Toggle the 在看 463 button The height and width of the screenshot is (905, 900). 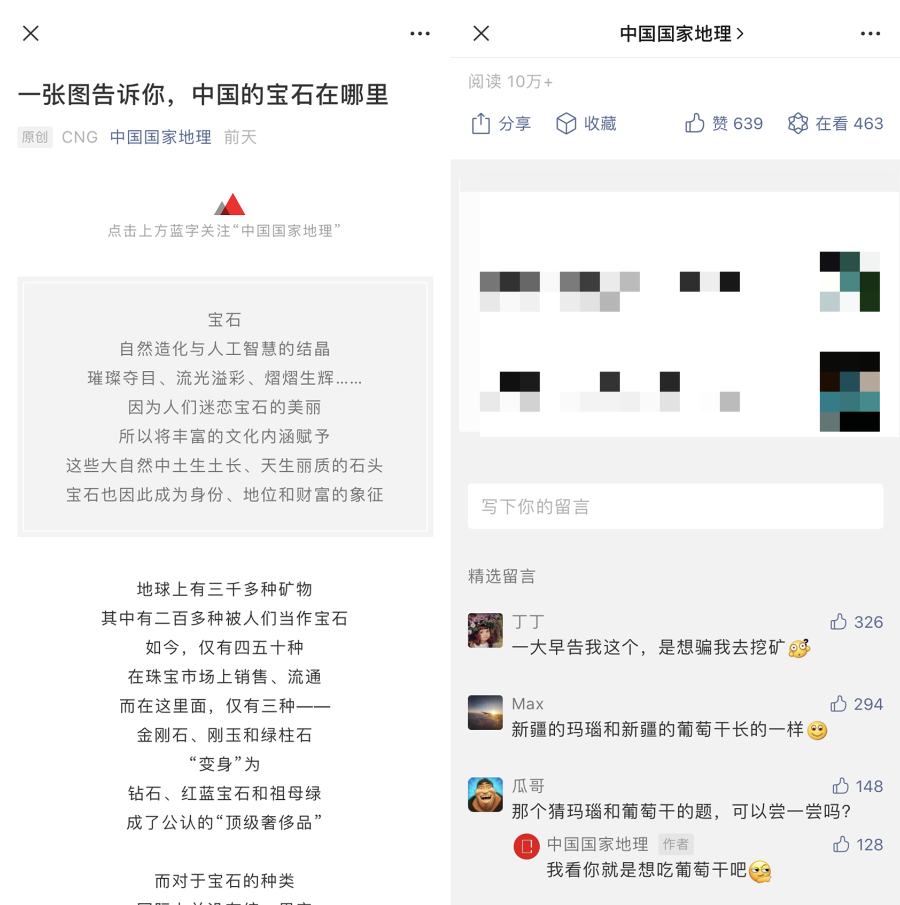pyautogui.click(x=835, y=123)
